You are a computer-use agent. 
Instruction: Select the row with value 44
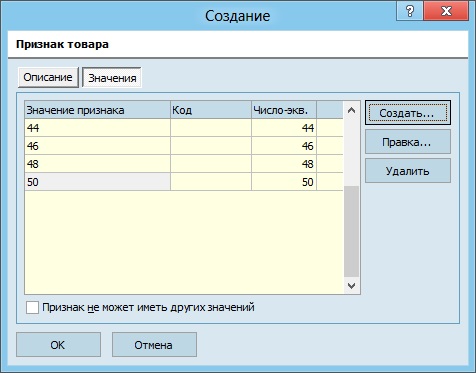pos(184,128)
